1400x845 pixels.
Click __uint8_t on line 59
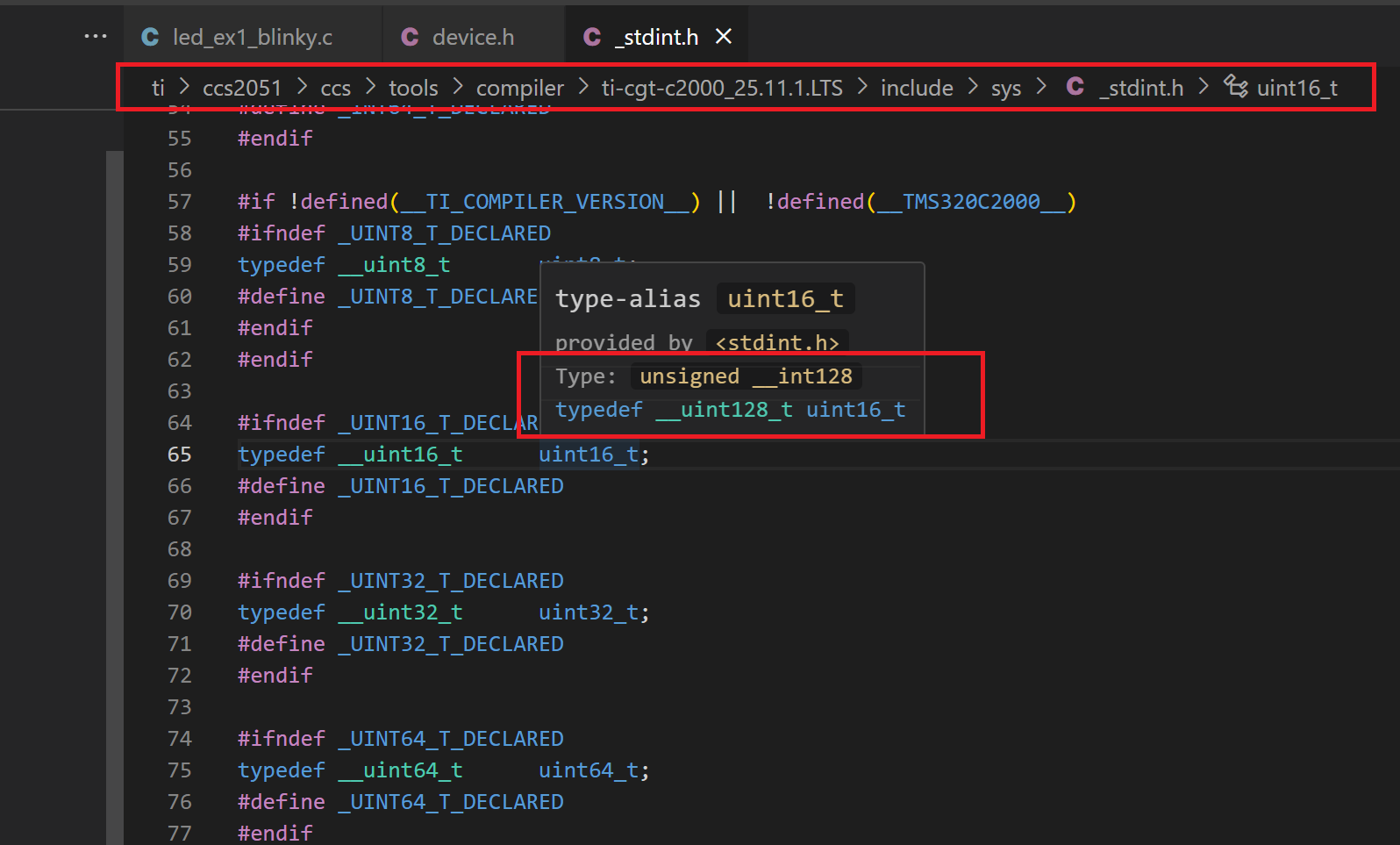[x=394, y=265]
